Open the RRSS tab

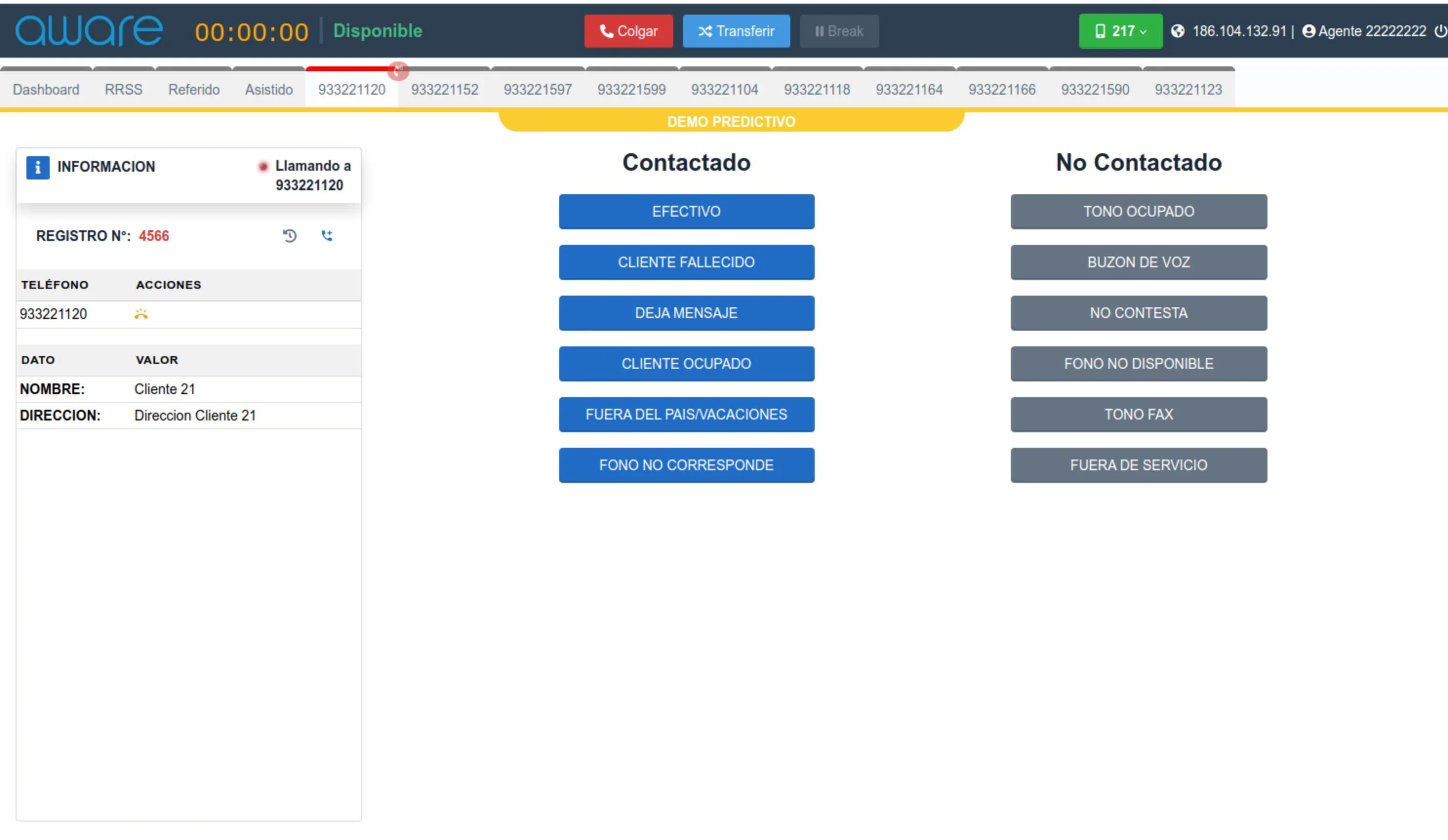[x=123, y=90]
